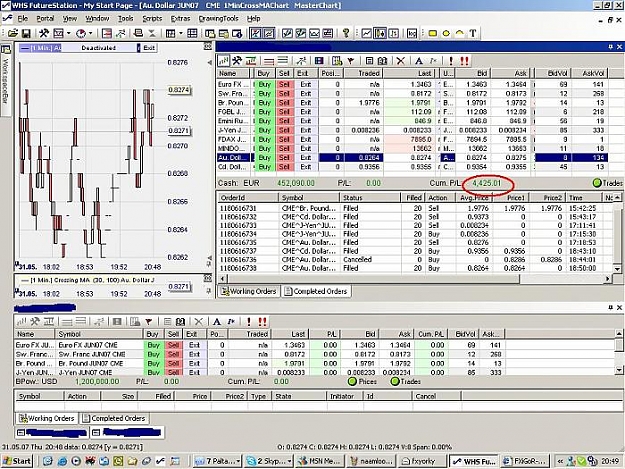Select cancelled order row 1180616736
Screen dimensions: 625x469
click(415, 259)
